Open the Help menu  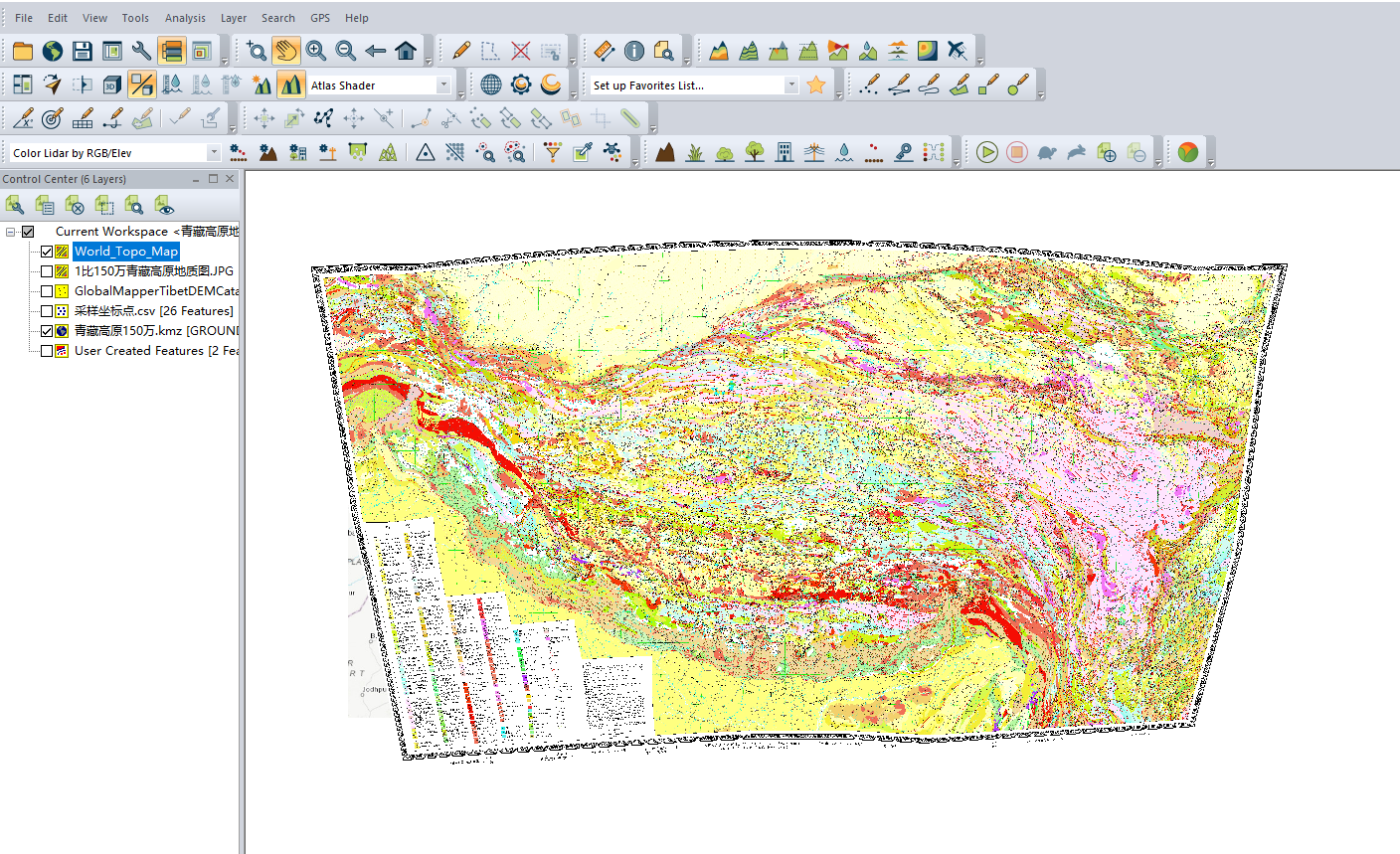tap(357, 18)
